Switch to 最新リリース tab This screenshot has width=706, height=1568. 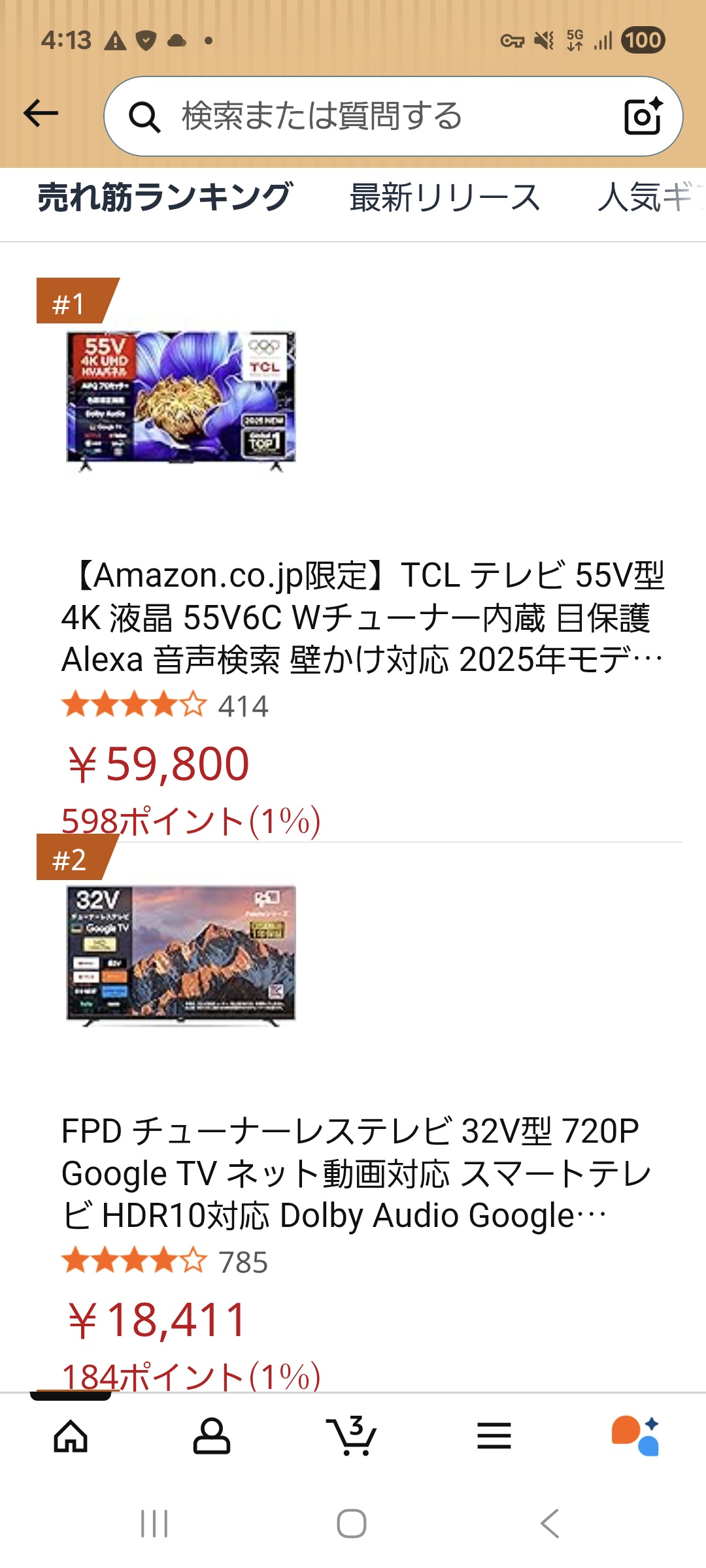point(445,197)
